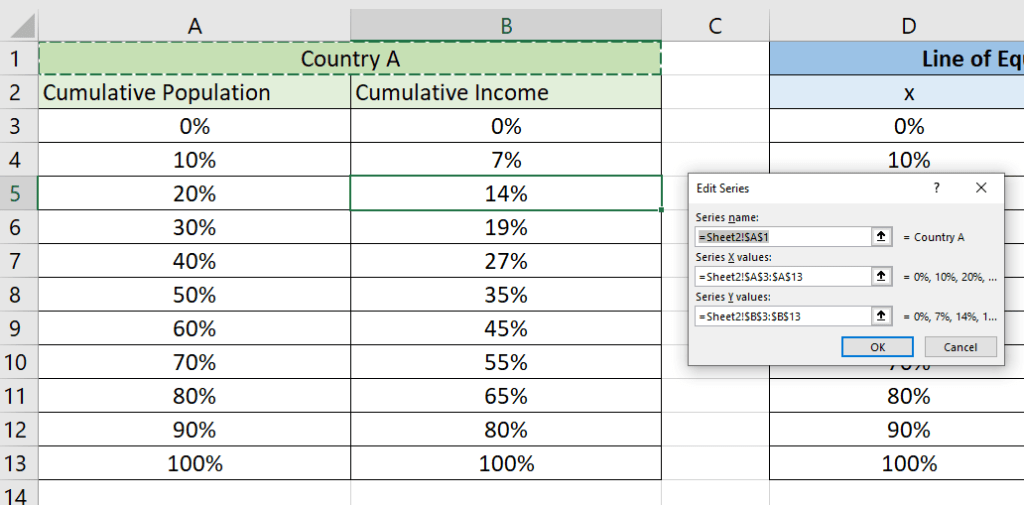The image size is (1024, 505).
Task: Click into the Series X values field
Action: coord(784,276)
